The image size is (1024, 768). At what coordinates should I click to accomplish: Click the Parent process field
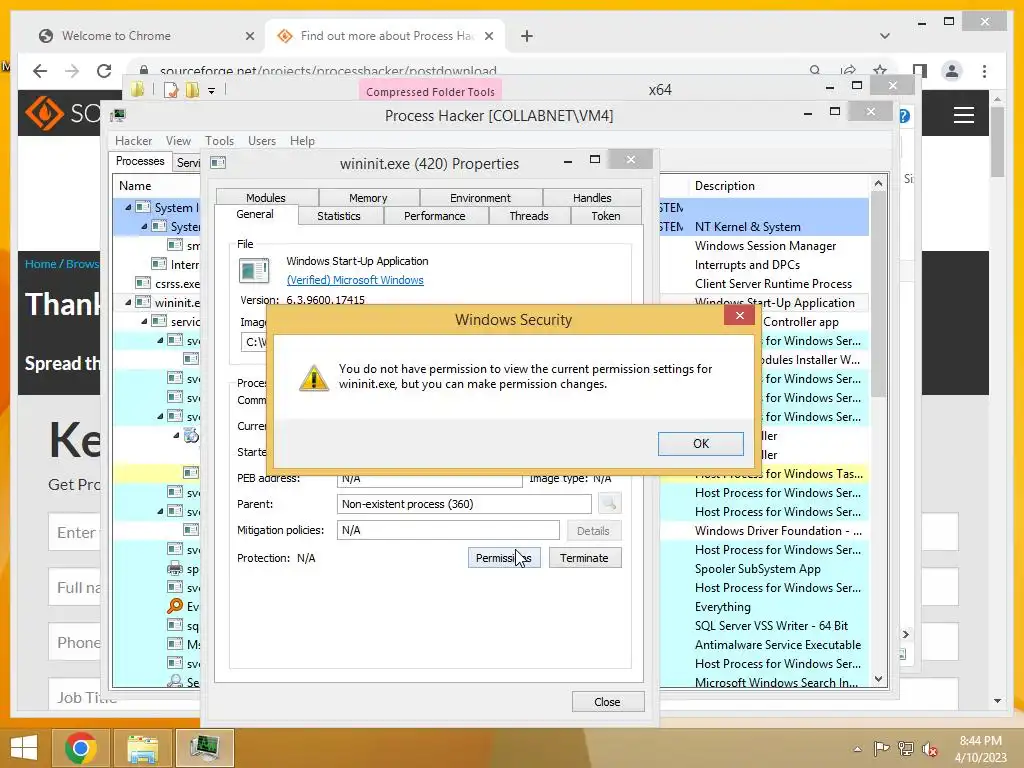pos(464,504)
